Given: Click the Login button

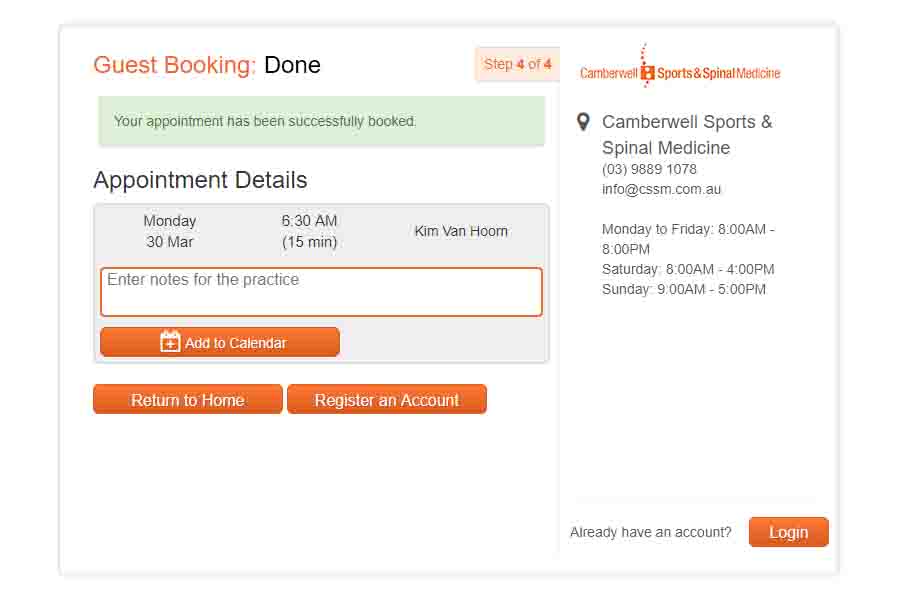Looking at the screenshot, I should (x=789, y=532).
